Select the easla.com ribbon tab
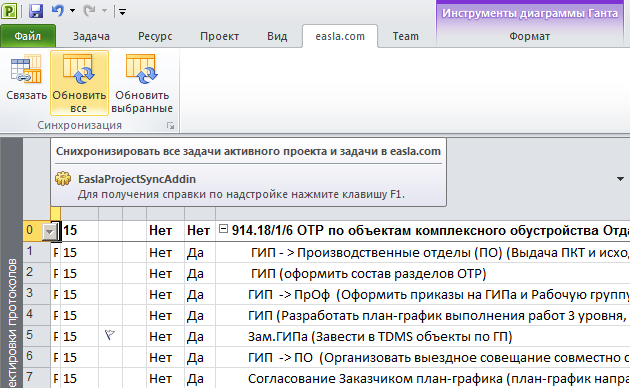The image size is (630, 388). 340,36
